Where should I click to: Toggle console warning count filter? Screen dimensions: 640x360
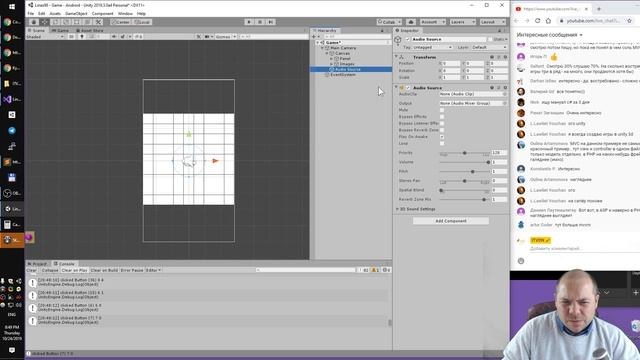[x=375, y=270]
